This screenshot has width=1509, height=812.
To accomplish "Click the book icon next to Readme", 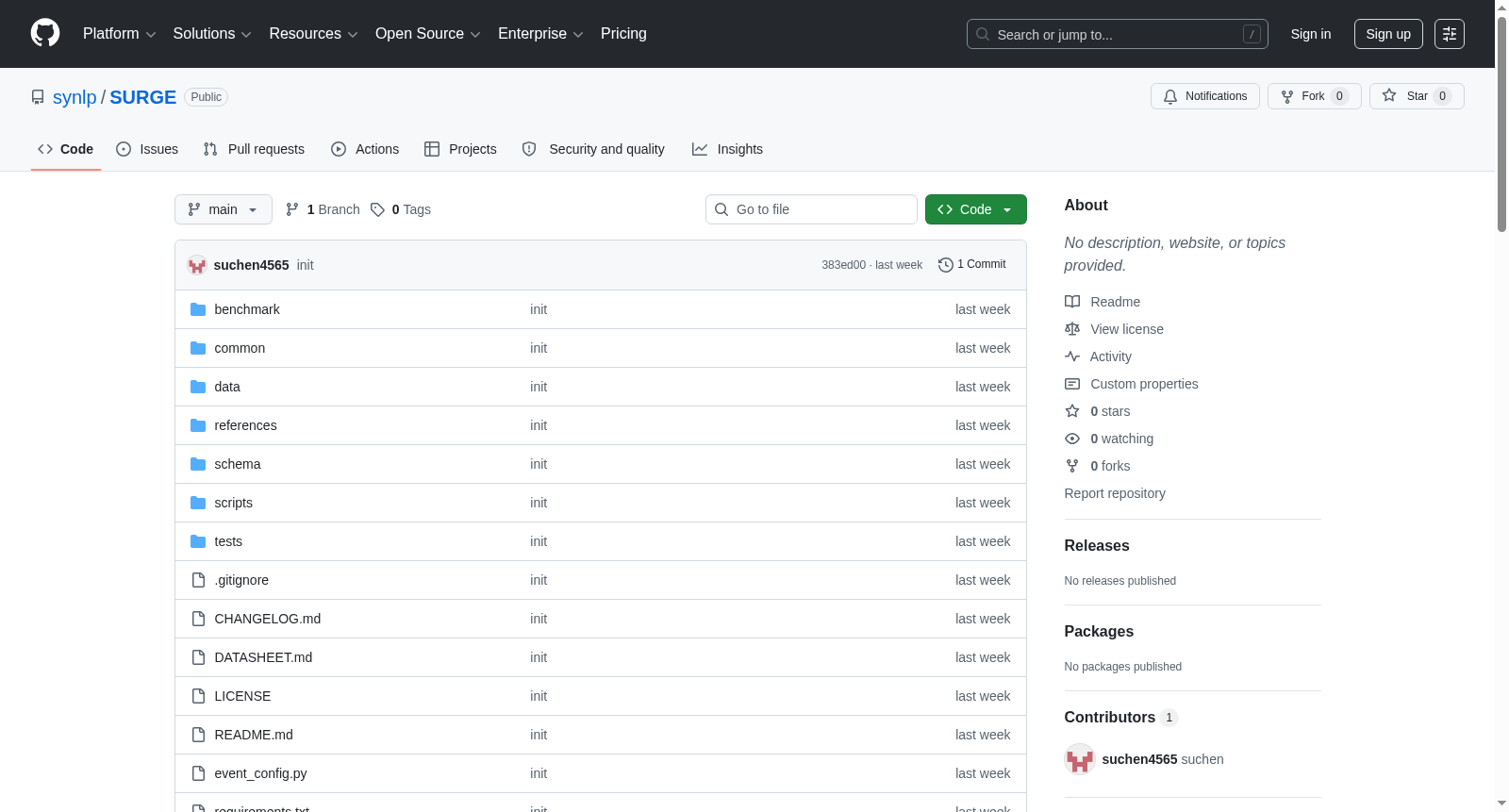I will point(1072,302).
